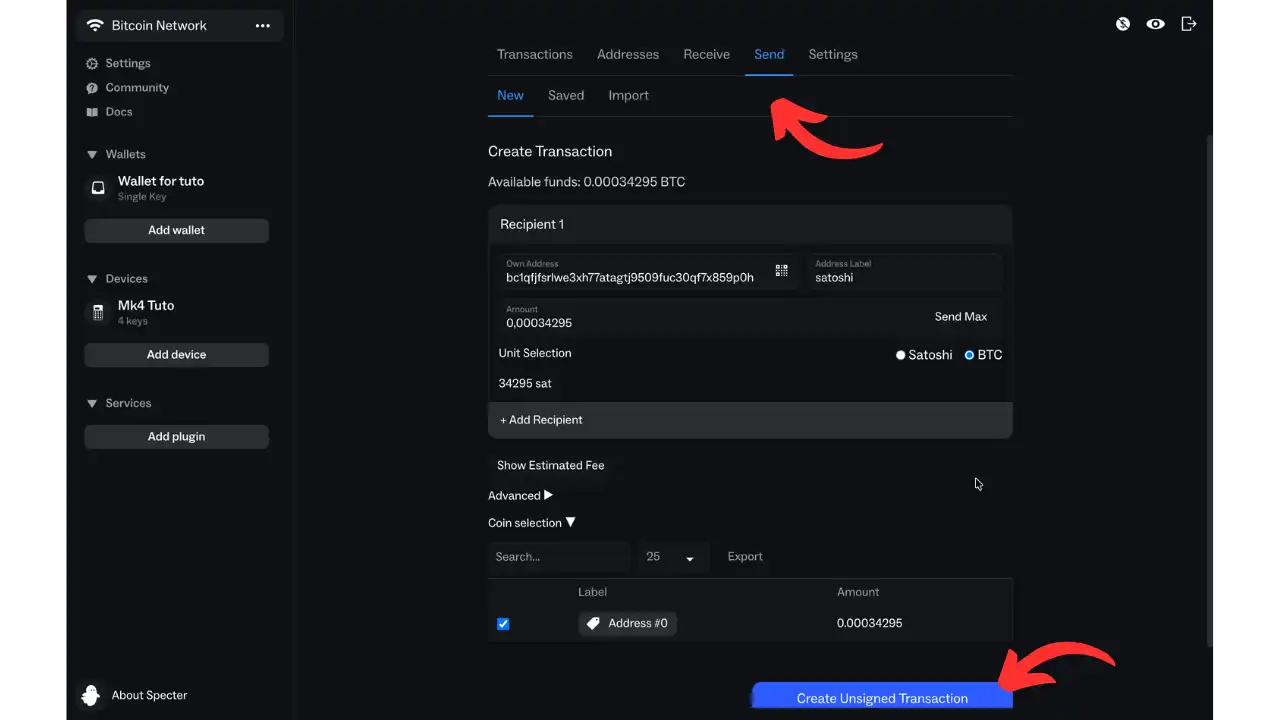
Task: Scan QR code for recipient address
Action: click(x=781, y=270)
